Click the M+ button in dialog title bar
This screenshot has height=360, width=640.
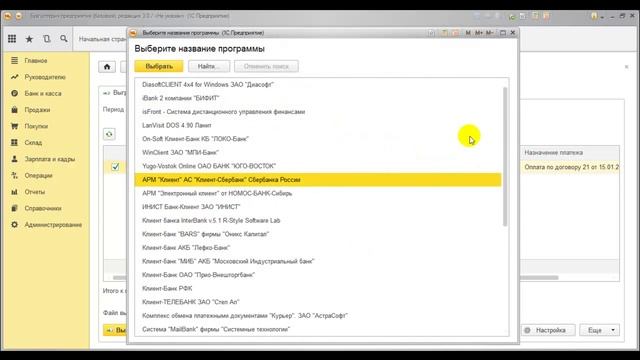point(478,33)
